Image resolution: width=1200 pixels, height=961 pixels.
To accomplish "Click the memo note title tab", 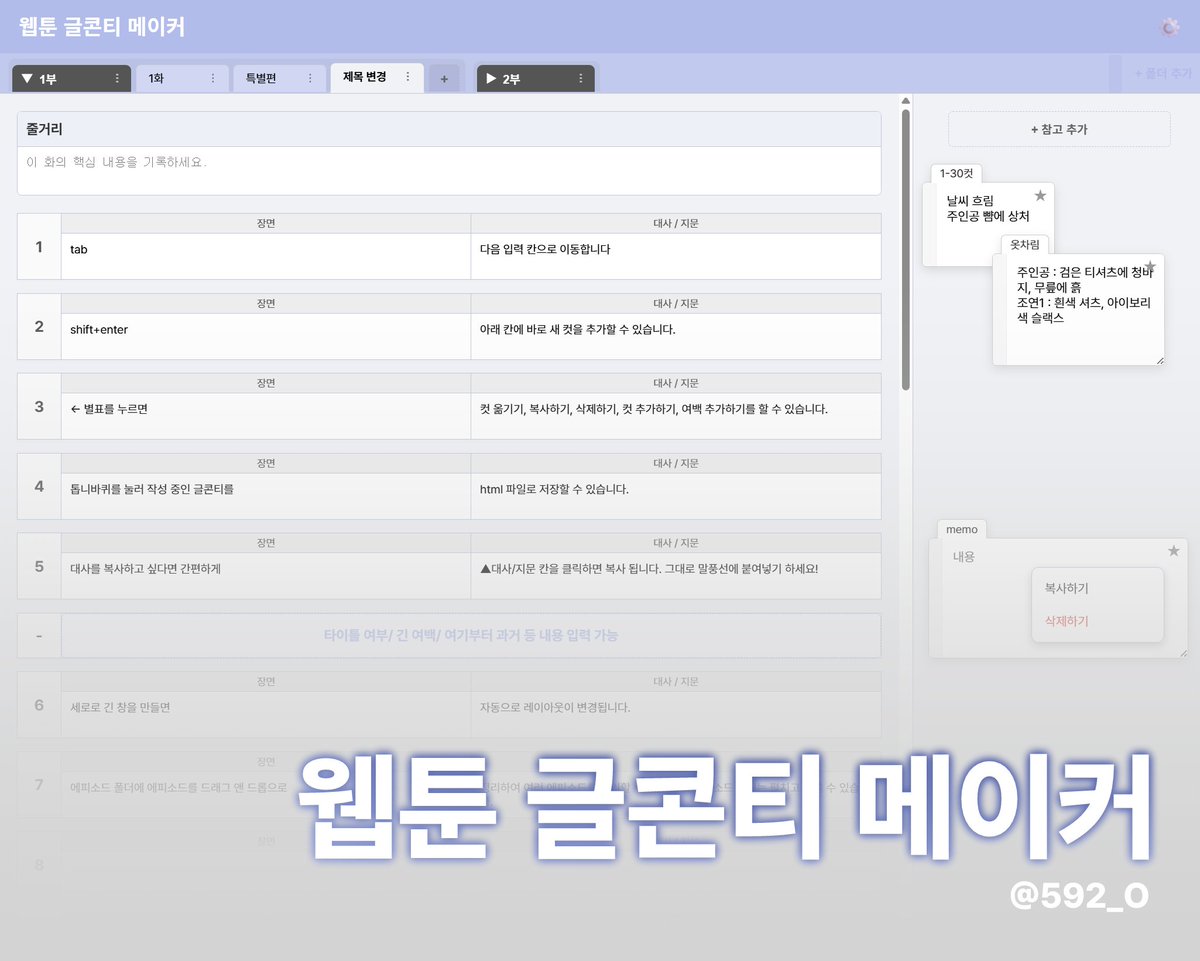I will pos(962,529).
